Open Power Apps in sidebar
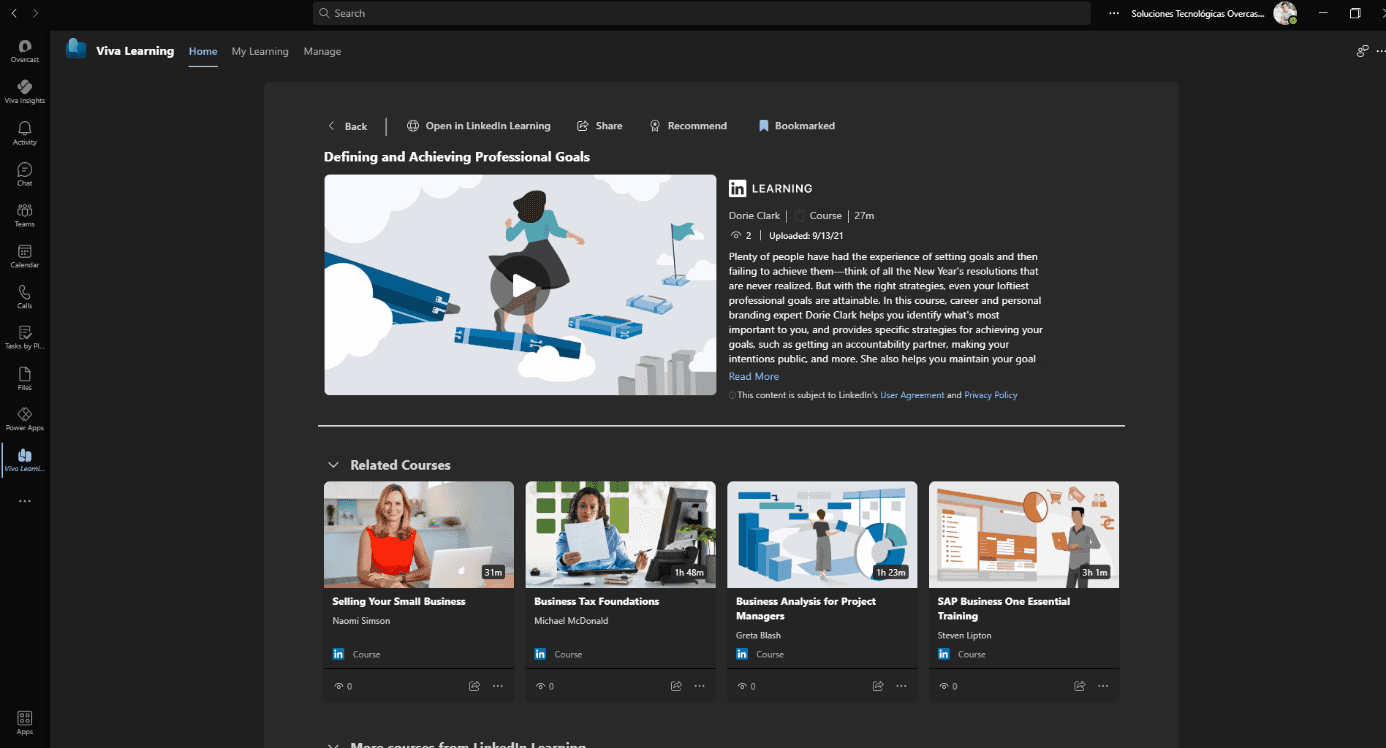This screenshot has width=1386, height=748. [x=25, y=419]
